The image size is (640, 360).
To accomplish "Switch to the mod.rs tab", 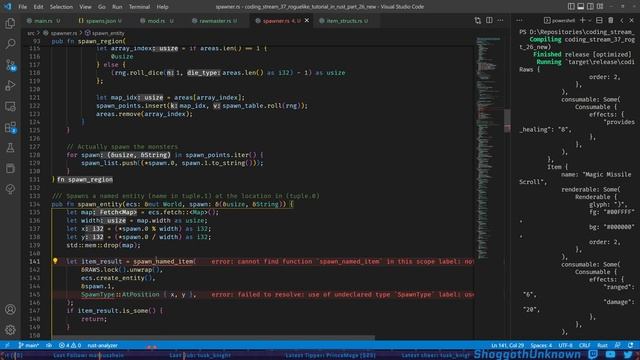I will click(x=157, y=20).
